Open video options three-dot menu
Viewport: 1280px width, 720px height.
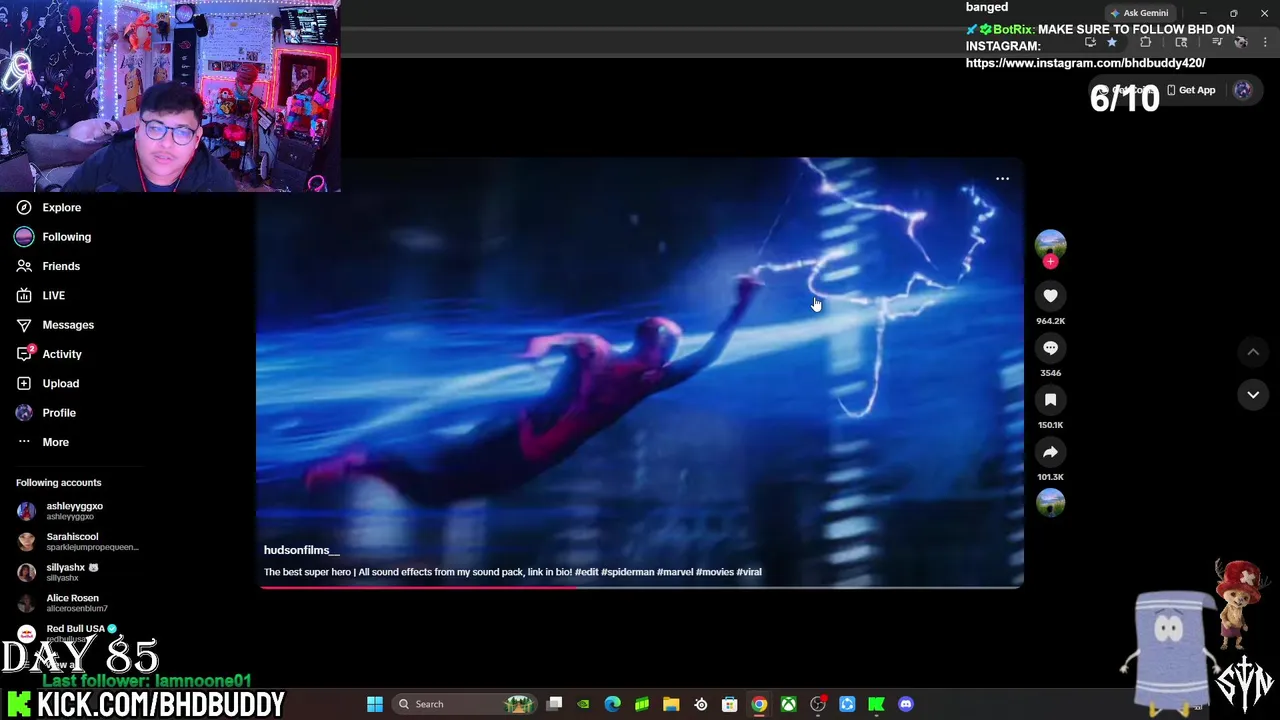point(1002,179)
